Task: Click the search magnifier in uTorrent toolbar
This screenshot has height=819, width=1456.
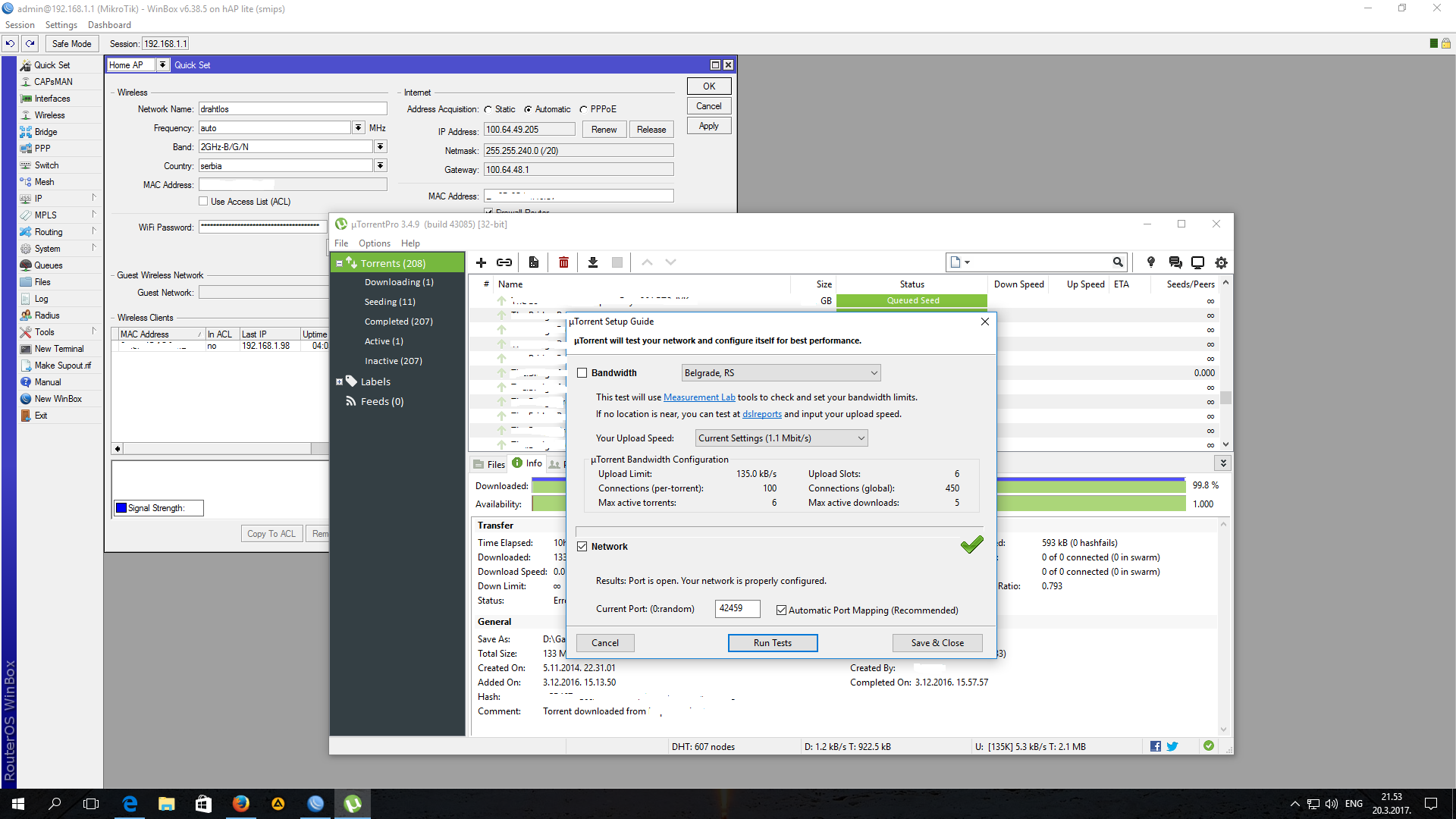Action: pos(1118,262)
